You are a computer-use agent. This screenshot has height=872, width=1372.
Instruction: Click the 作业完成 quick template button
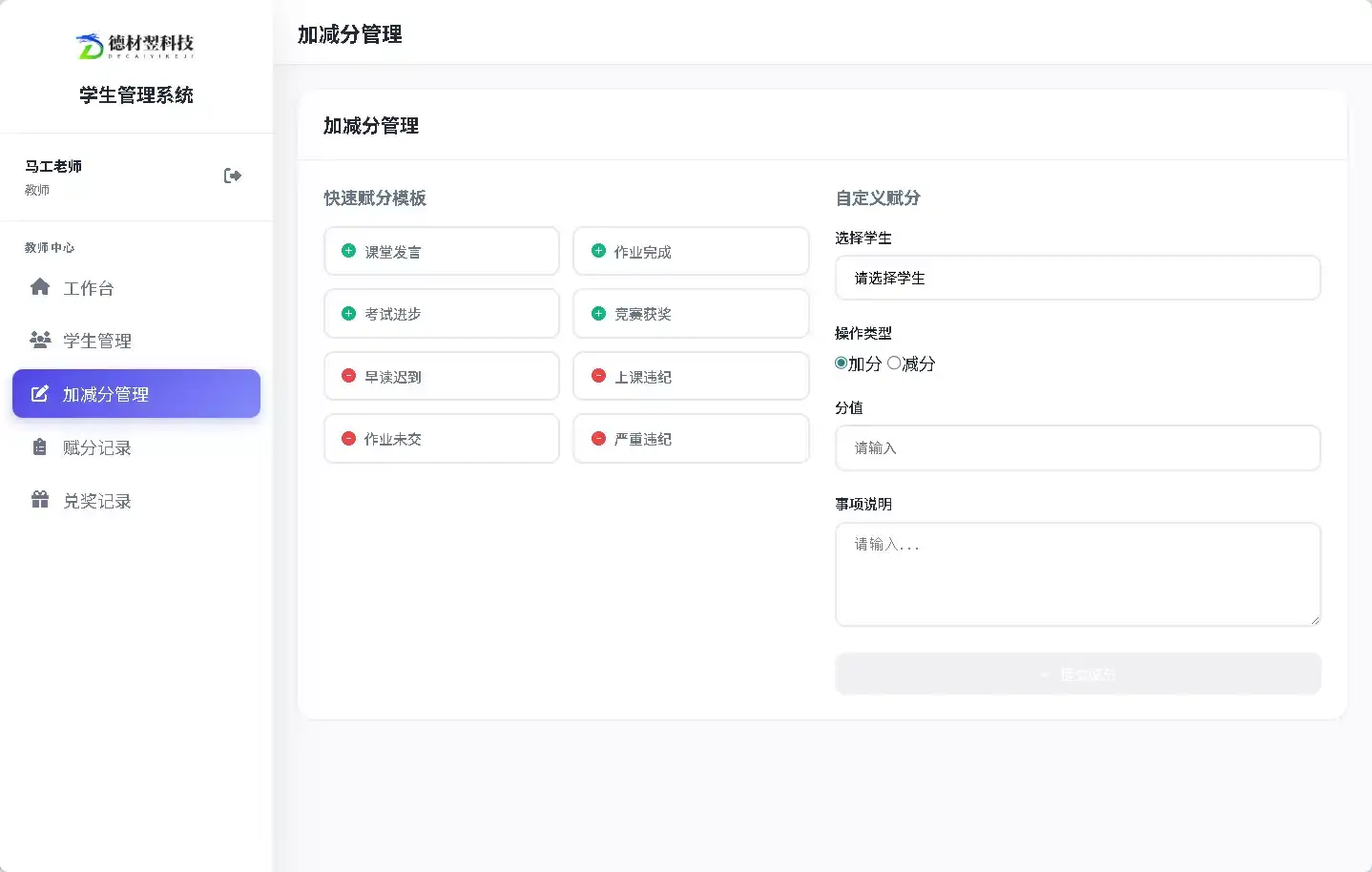click(x=691, y=250)
